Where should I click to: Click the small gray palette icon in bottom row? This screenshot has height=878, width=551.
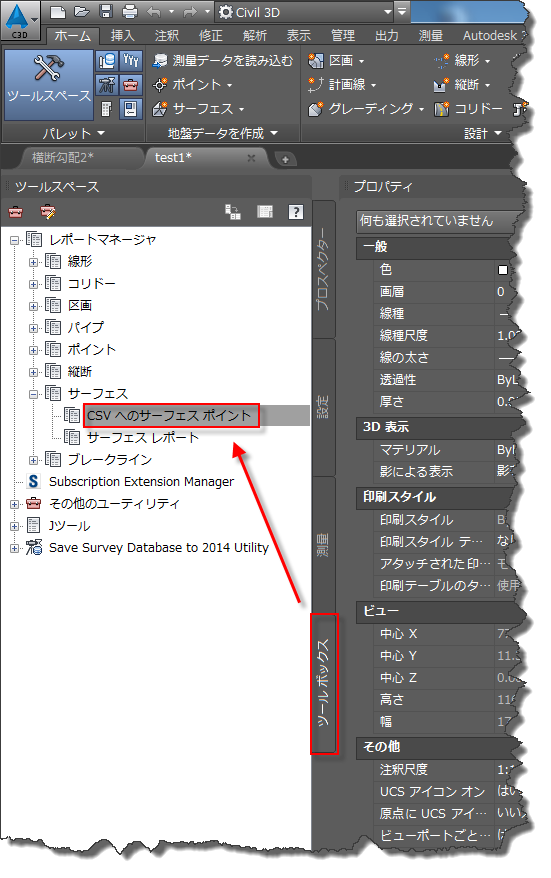pyautogui.click(x=107, y=109)
